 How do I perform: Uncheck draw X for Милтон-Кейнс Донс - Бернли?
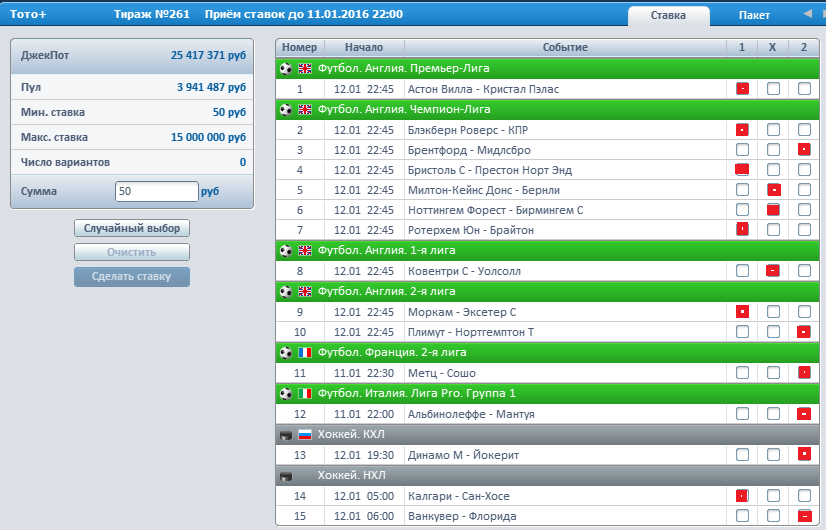(773, 190)
